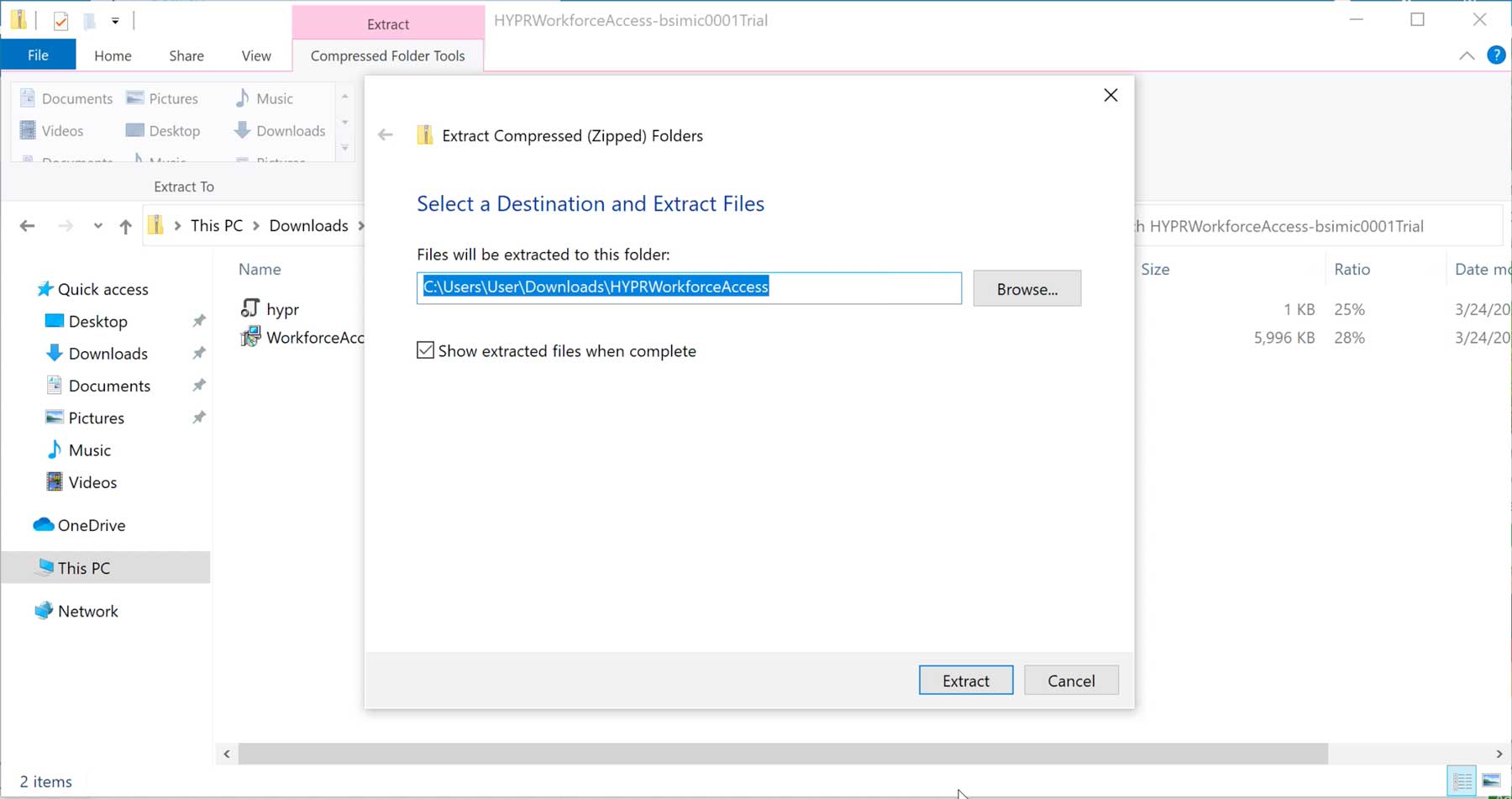Open the Customize Quick Access Toolbar dropdown
1512x799 pixels.
pyautogui.click(x=115, y=20)
